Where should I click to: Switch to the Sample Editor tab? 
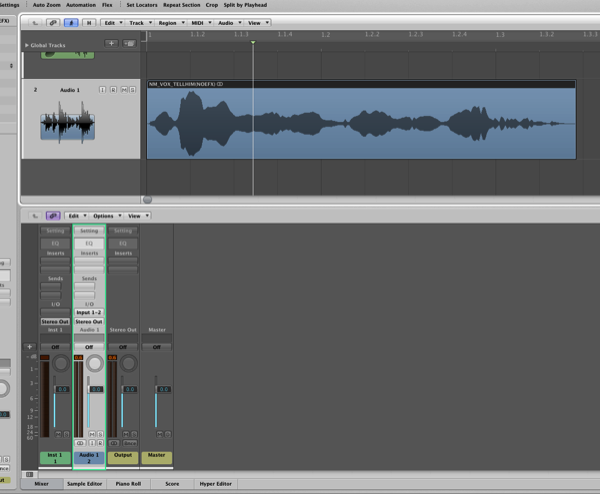coord(84,482)
